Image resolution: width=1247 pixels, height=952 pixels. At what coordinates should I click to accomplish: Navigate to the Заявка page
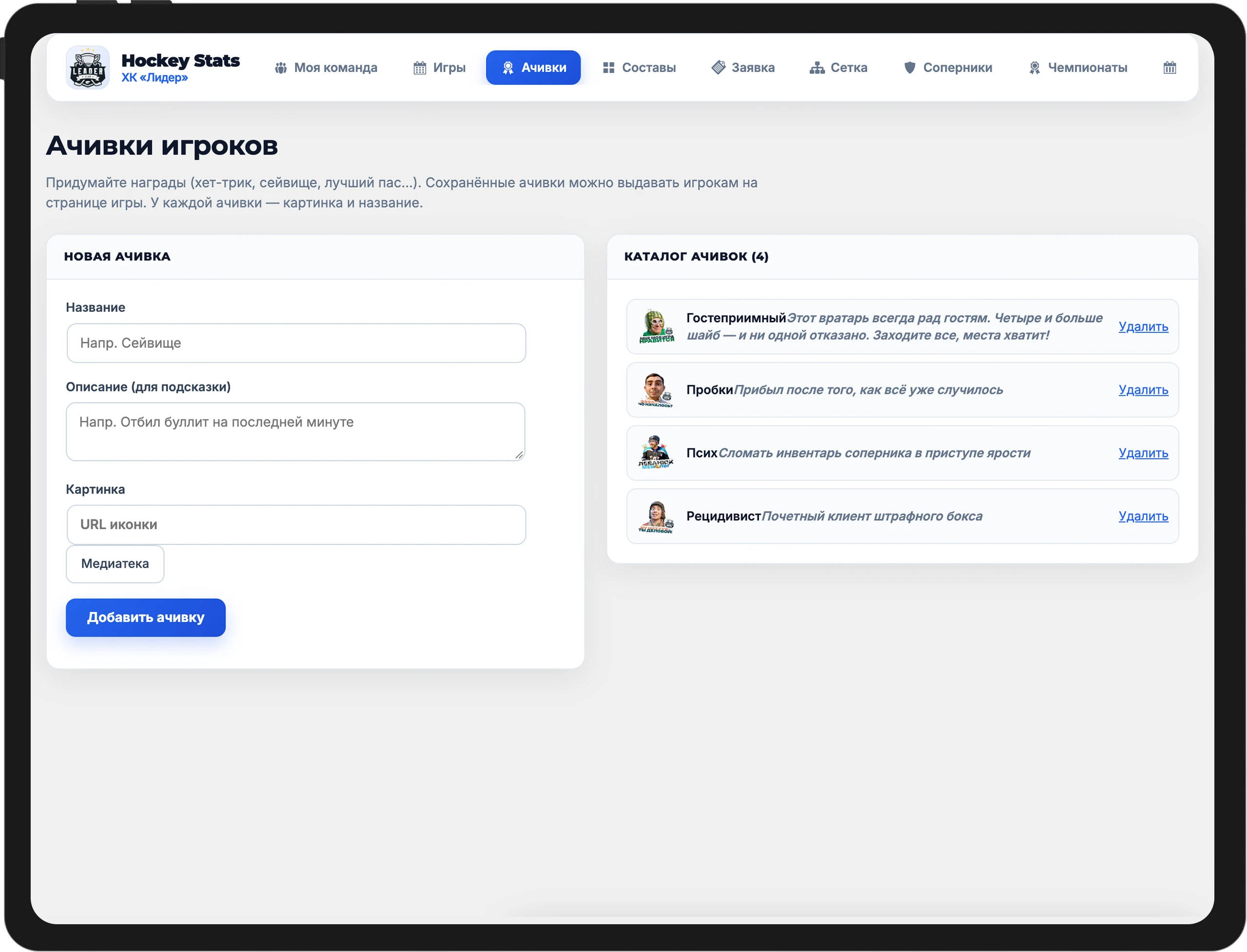[743, 67]
